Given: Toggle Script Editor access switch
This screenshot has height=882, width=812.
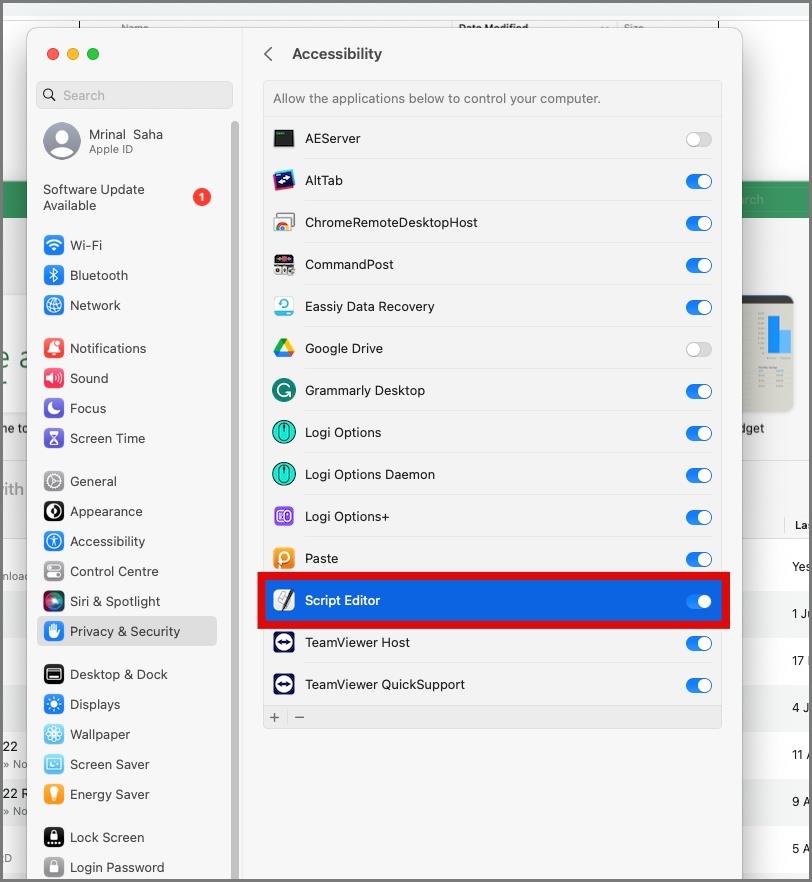Looking at the screenshot, I should [x=698, y=601].
